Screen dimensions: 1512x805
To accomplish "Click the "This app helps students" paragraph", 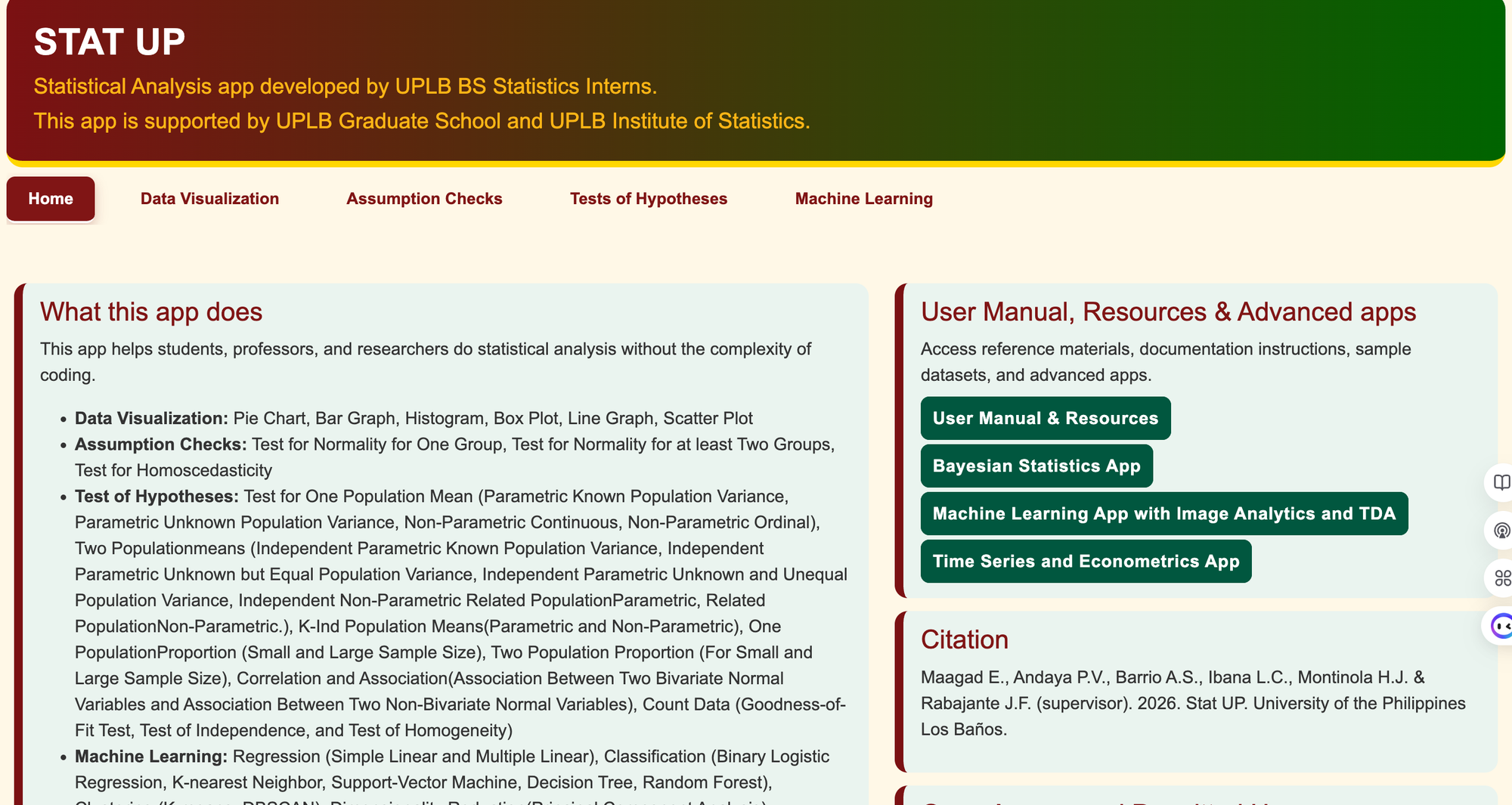I will 426,362.
